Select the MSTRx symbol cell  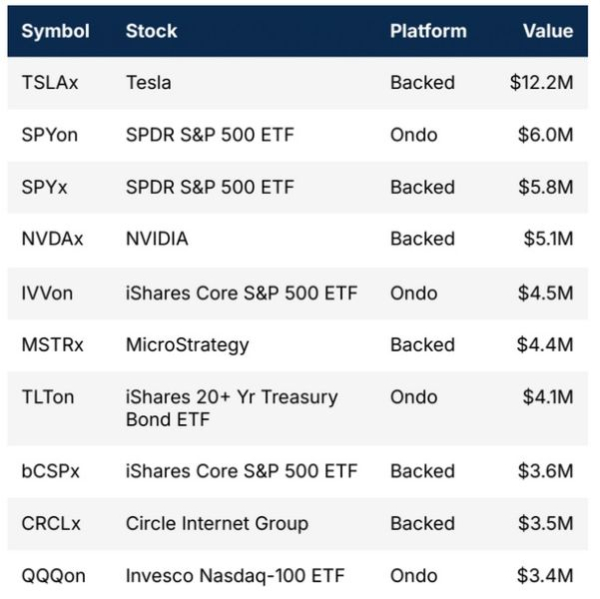coord(52,345)
